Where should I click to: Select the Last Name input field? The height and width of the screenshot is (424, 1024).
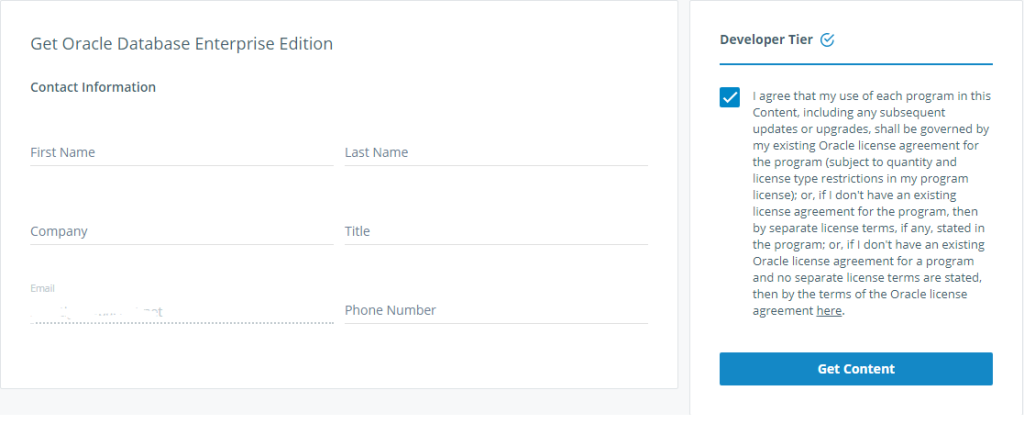495,153
